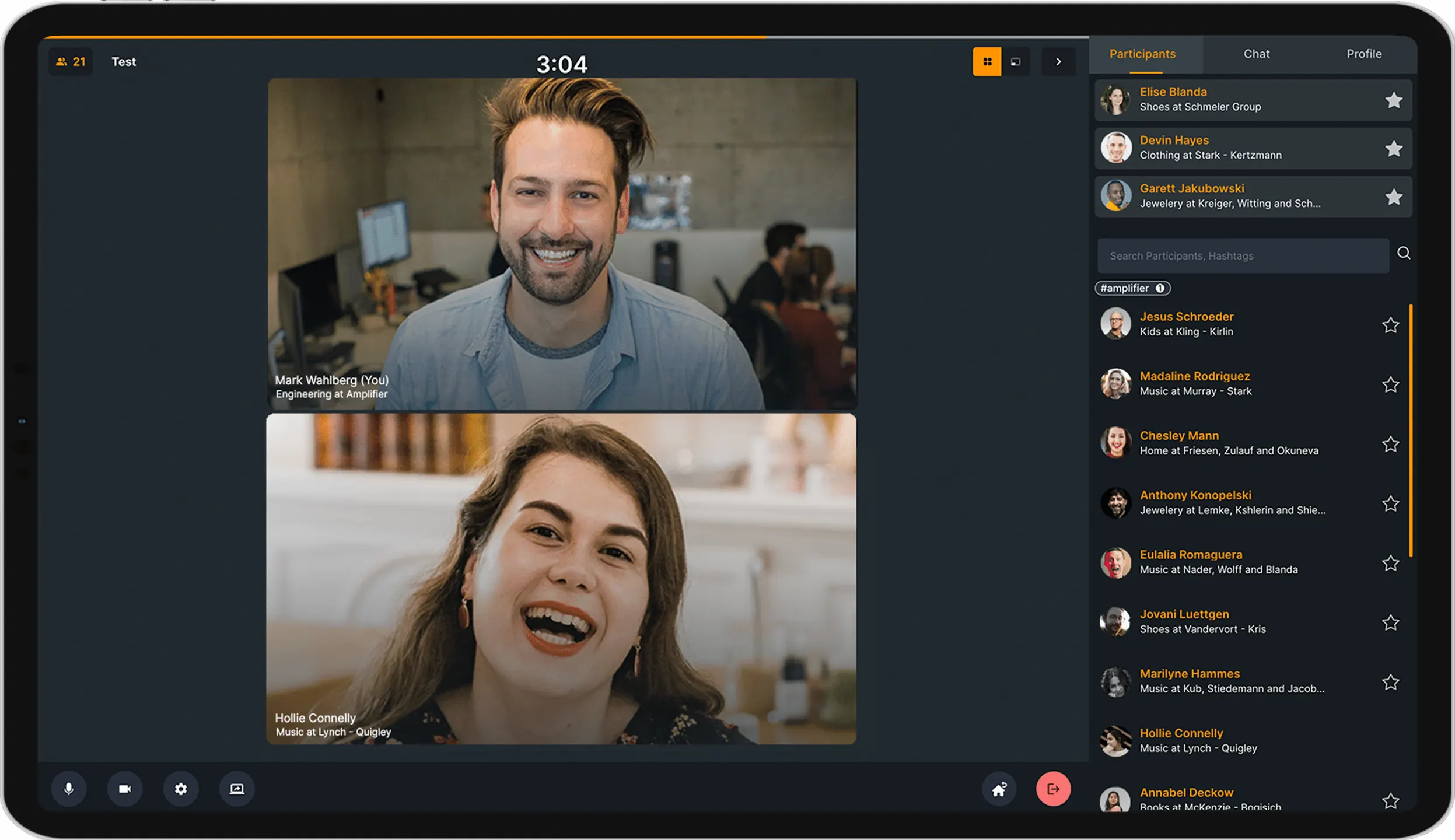Star Chesley Mann as favorite

(1391, 444)
